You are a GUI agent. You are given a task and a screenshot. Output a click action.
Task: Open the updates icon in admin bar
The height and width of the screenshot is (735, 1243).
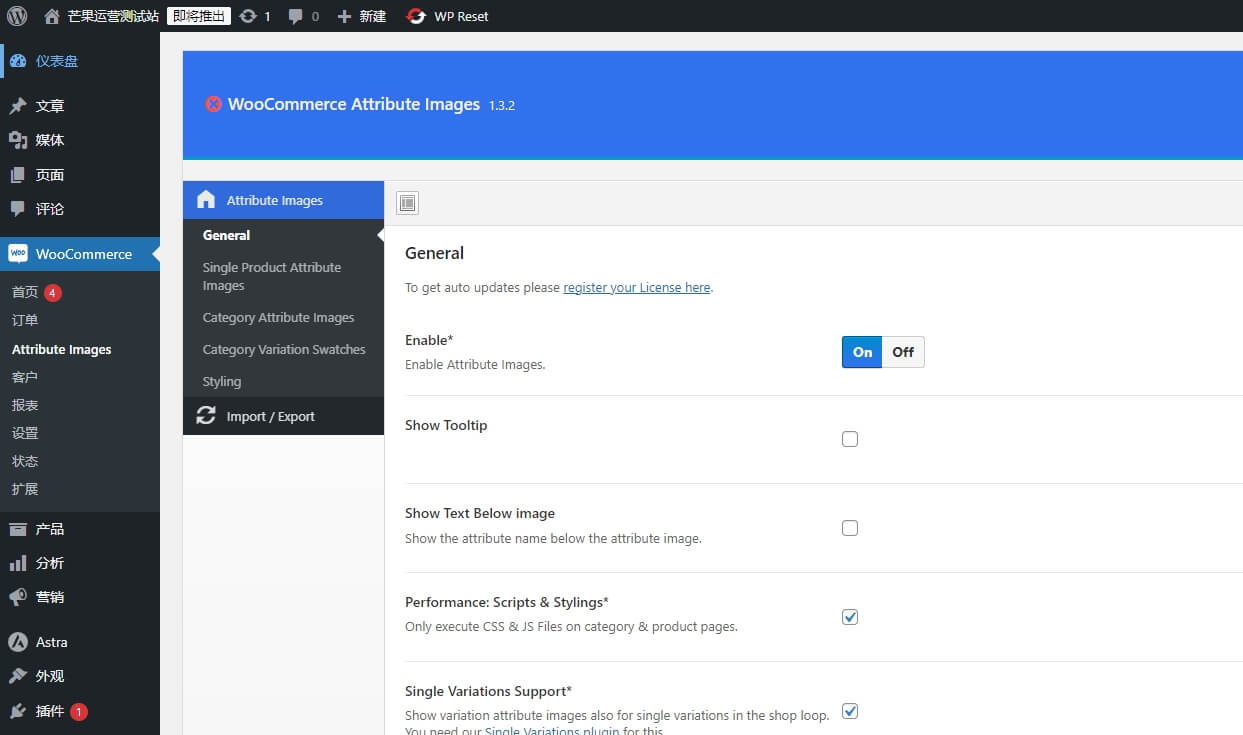tap(255, 16)
